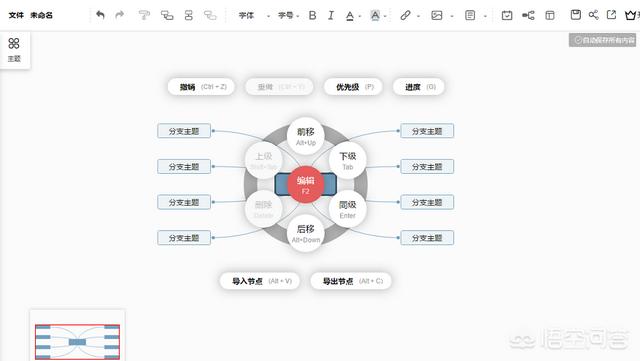This screenshot has height=361, width=640.
Task: Expand the note options dropdown arrow
Action: [x=485, y=16]
